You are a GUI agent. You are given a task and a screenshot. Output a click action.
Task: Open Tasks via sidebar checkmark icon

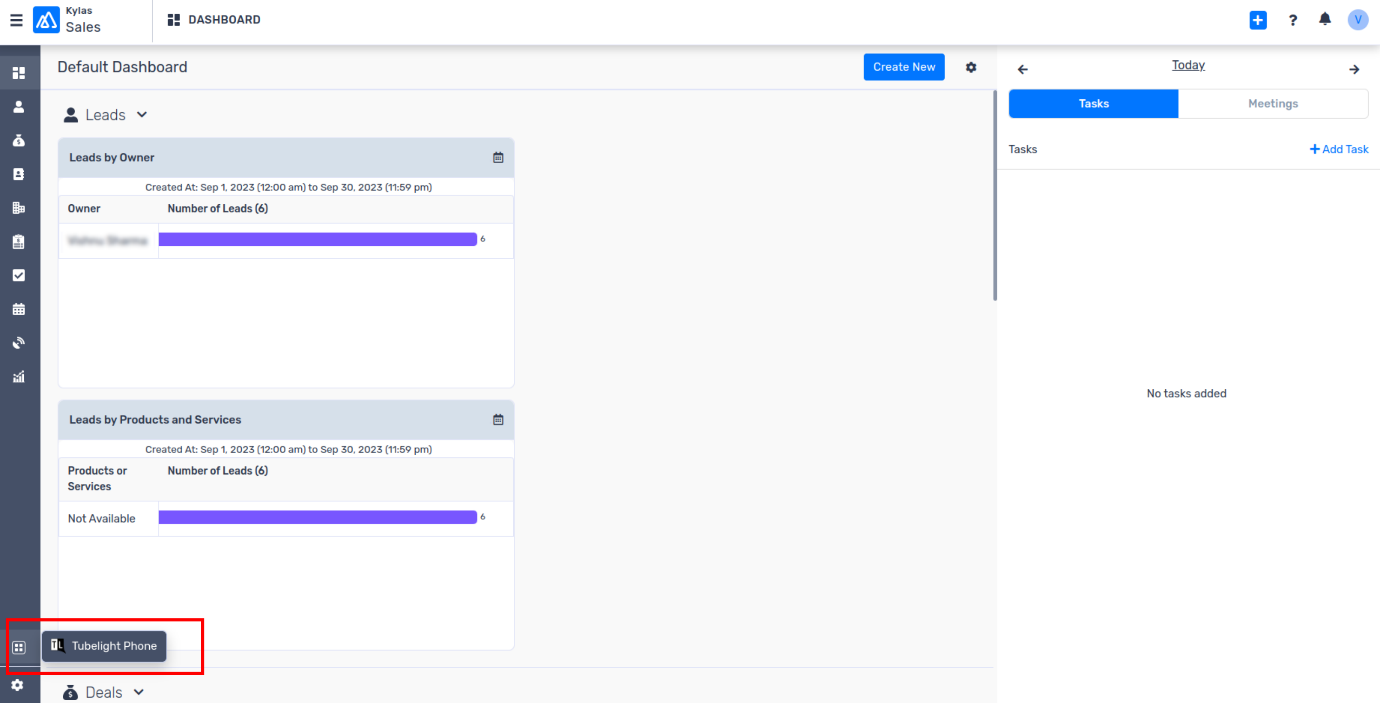tap(18, 275)
